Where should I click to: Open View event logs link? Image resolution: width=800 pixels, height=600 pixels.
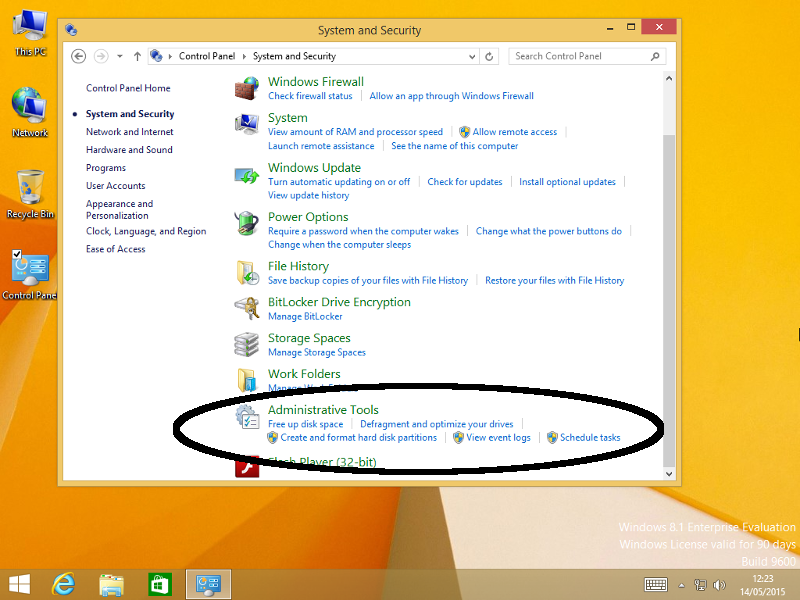498,437
